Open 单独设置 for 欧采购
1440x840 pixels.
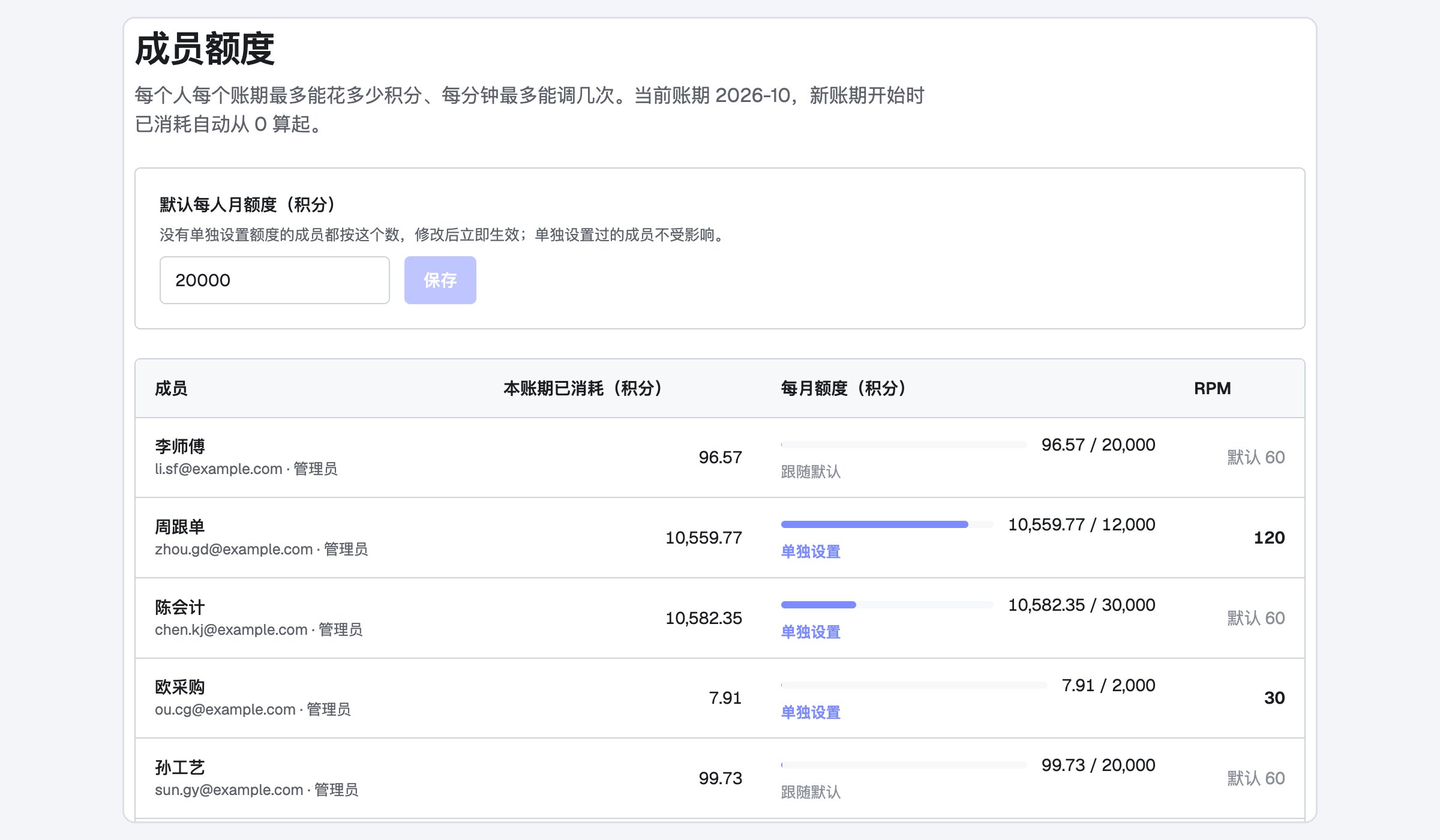[811, 713]
